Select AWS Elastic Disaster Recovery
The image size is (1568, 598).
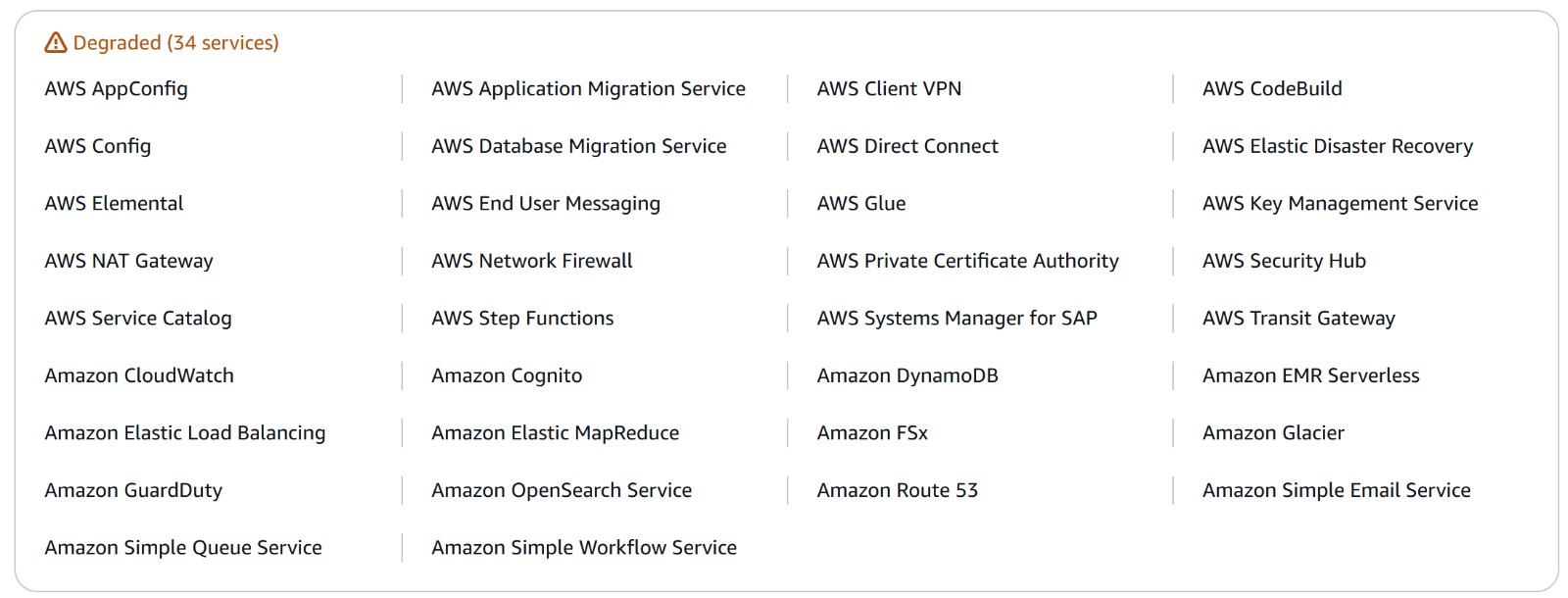coord(1337,146)
